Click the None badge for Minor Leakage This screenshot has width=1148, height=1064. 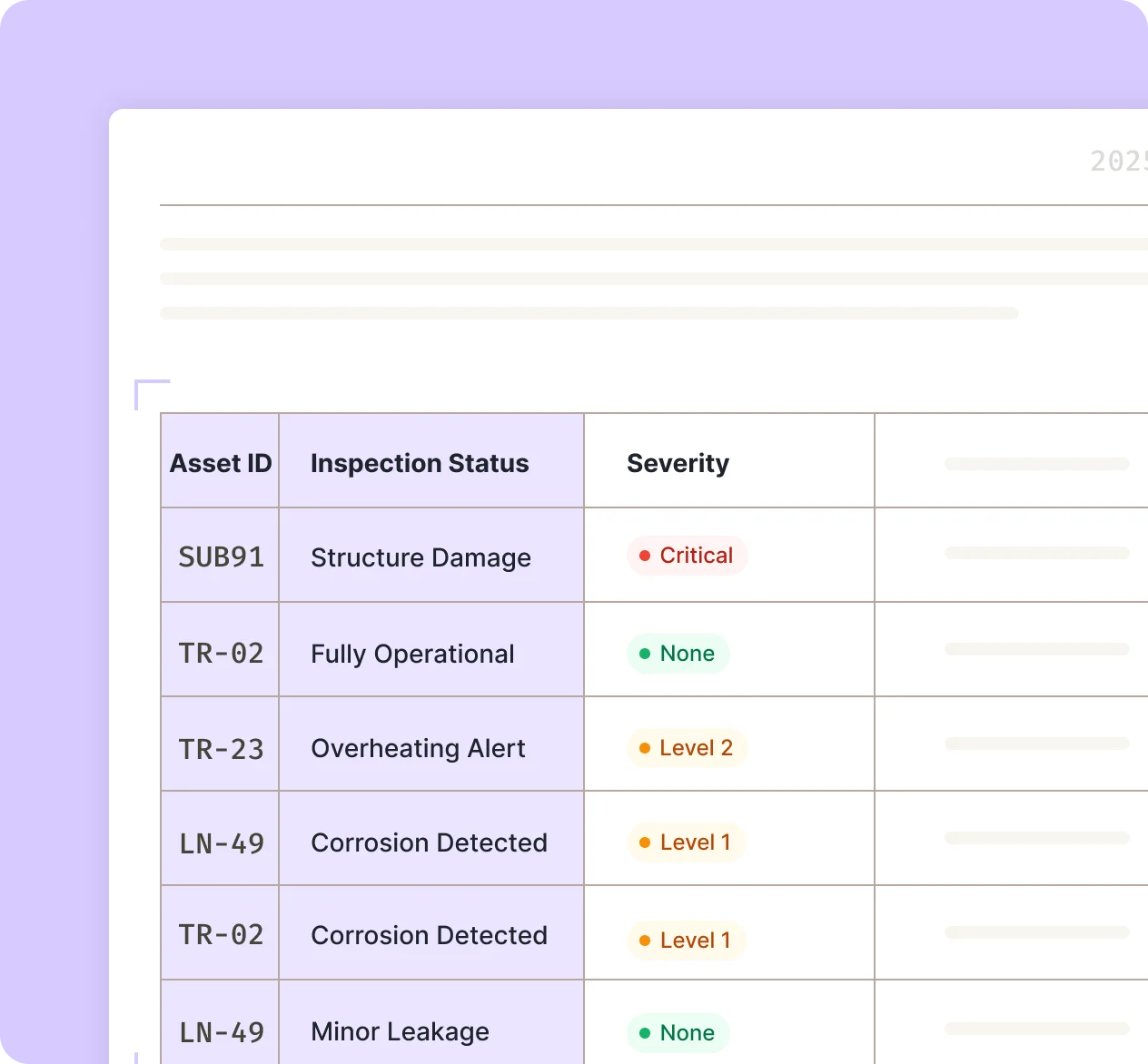(x=678, y=1033)
